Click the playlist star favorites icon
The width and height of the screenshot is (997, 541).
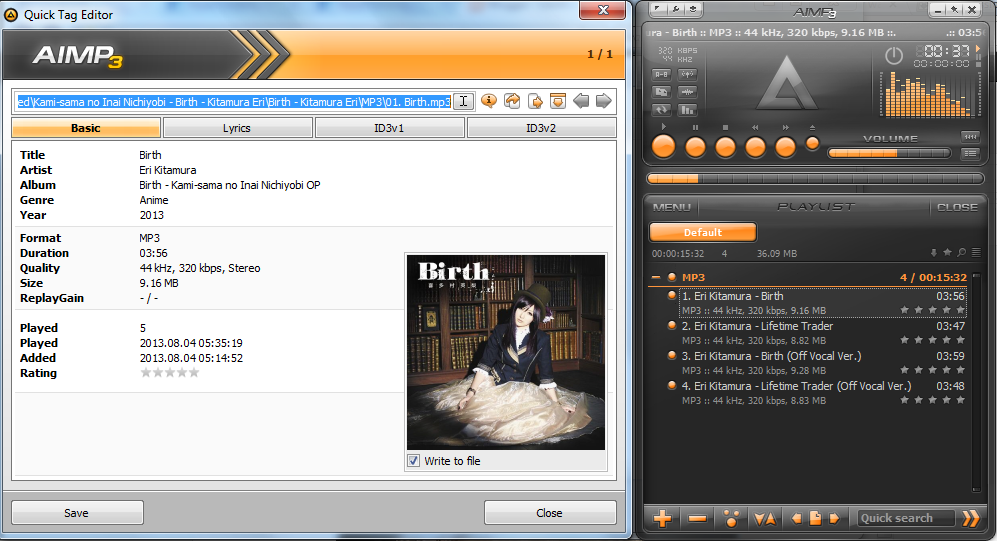[947, 253]
